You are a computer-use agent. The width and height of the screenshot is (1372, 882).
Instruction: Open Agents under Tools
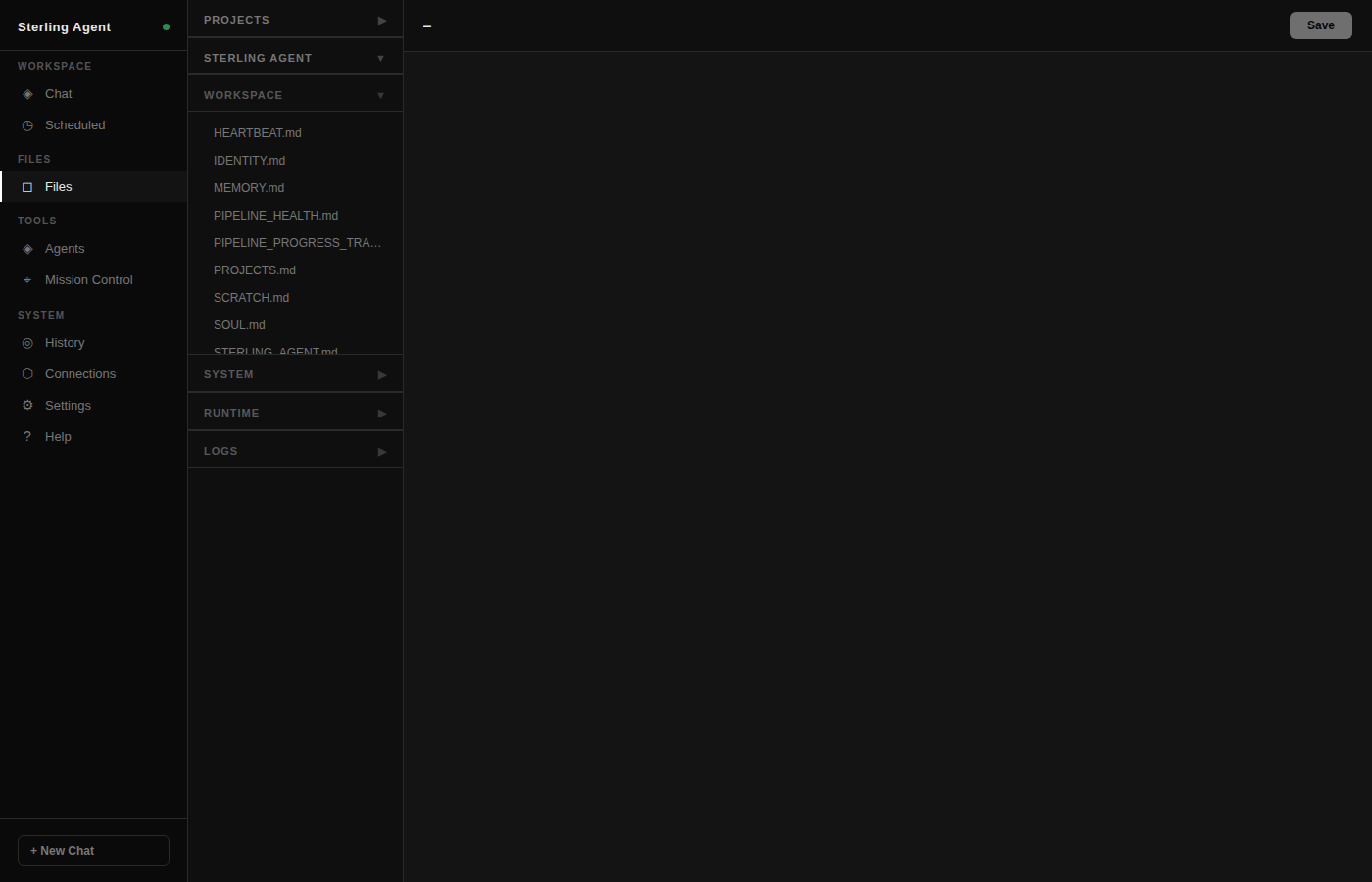coord(93,249)
